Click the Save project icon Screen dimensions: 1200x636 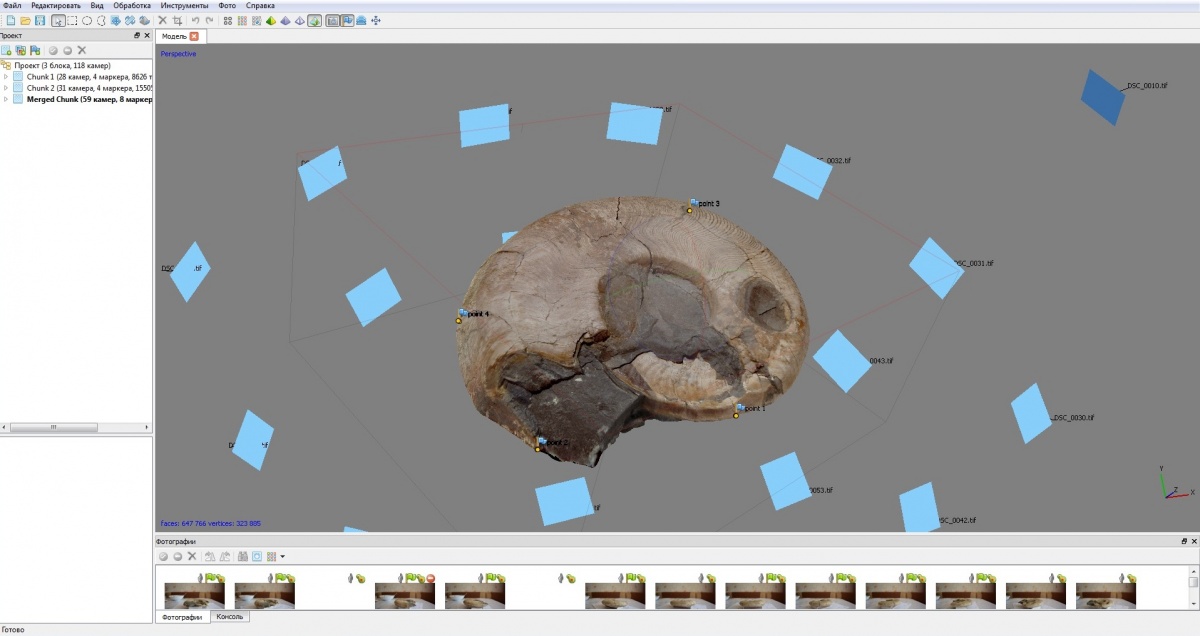pyautogui.click(x=39, y=20)
